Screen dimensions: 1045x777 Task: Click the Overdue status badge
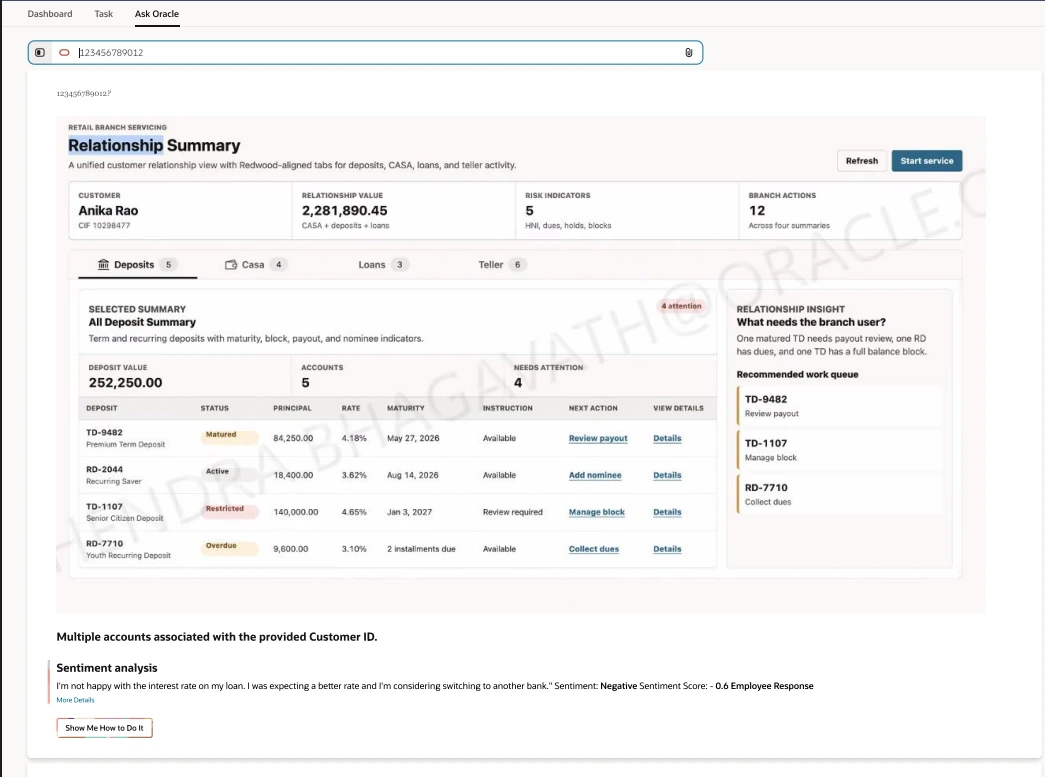tap(229, 546)
